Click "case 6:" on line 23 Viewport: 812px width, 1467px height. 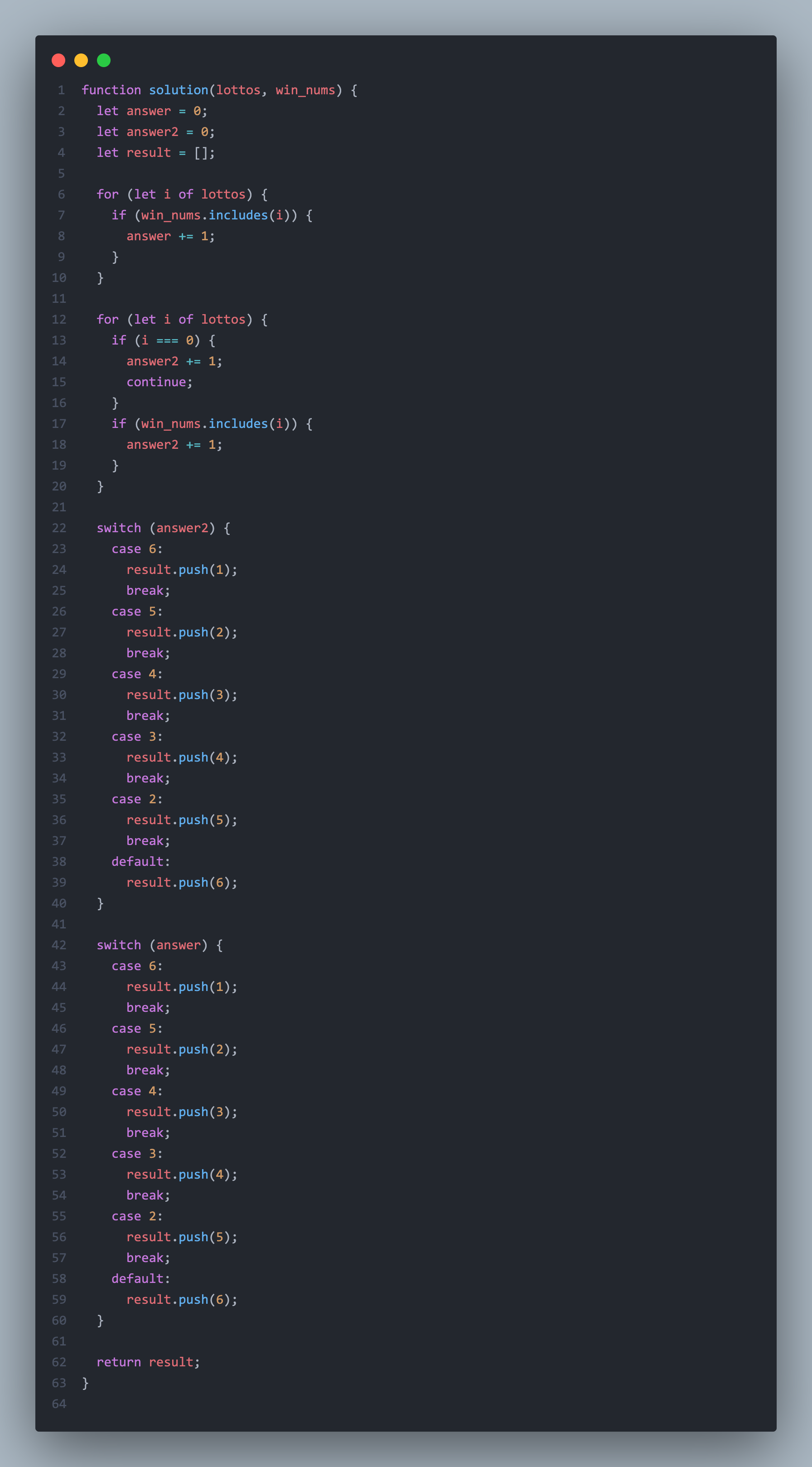pyautogui.click(x=137, y=549)
